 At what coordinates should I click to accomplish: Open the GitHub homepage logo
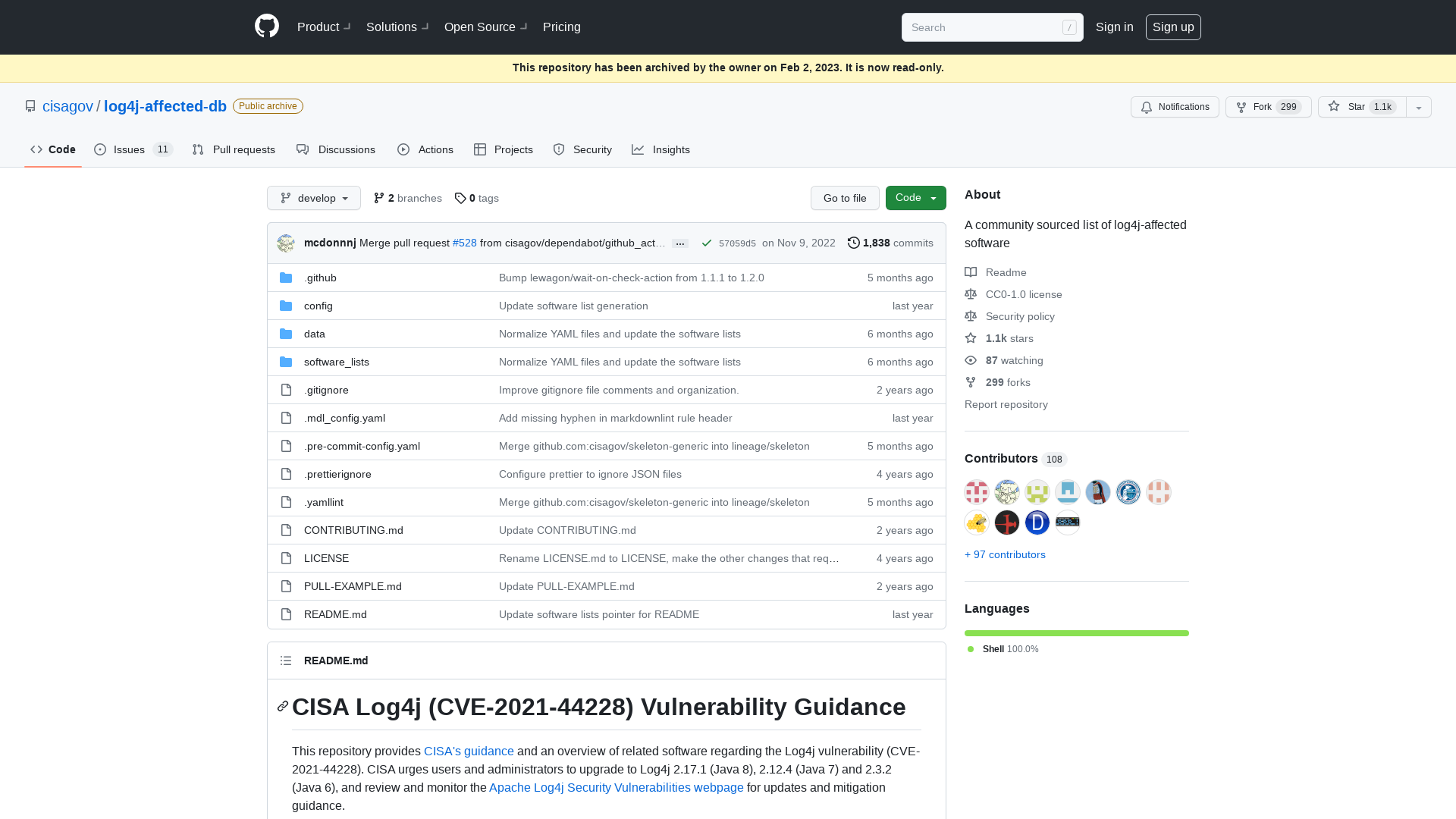tap(267, 27)
